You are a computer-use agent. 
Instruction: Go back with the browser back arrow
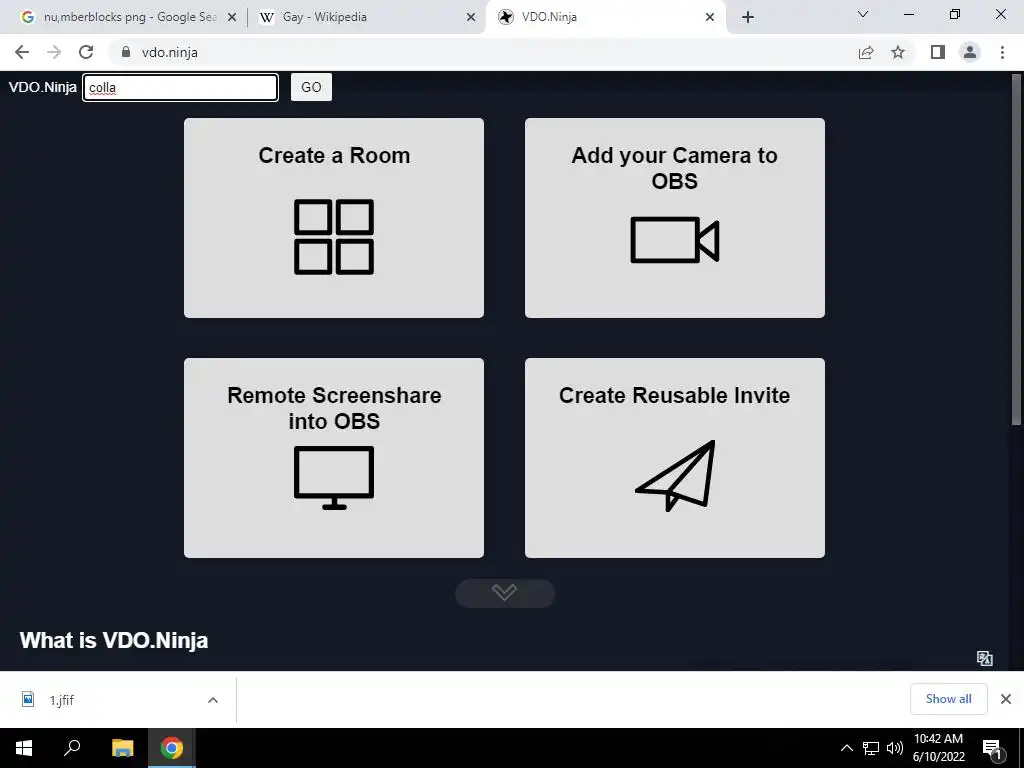22,52
